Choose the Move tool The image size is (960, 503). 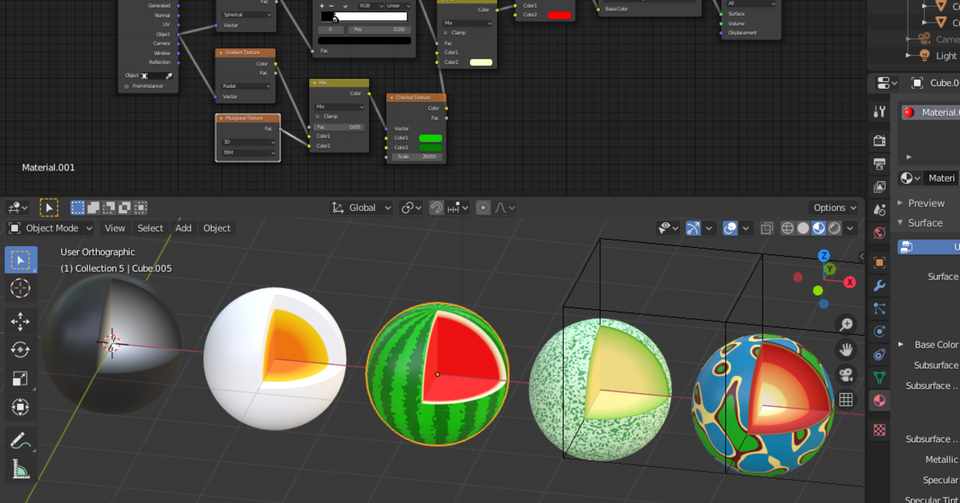[20, 322]
